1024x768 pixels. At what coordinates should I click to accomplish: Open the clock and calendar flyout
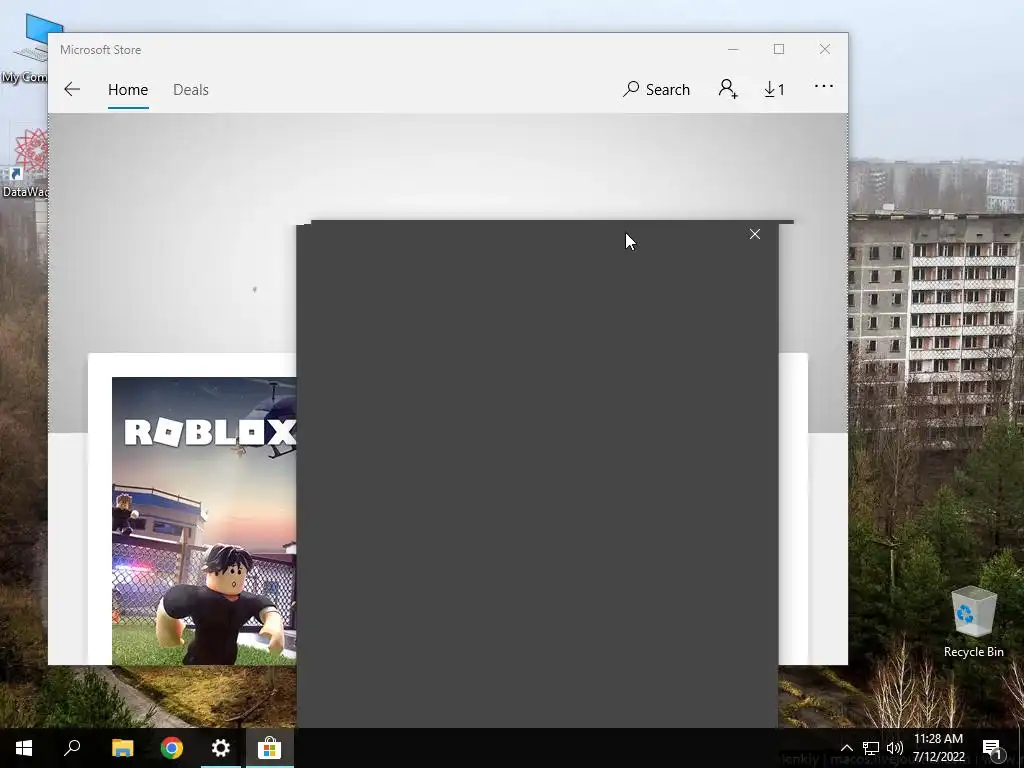938,748
